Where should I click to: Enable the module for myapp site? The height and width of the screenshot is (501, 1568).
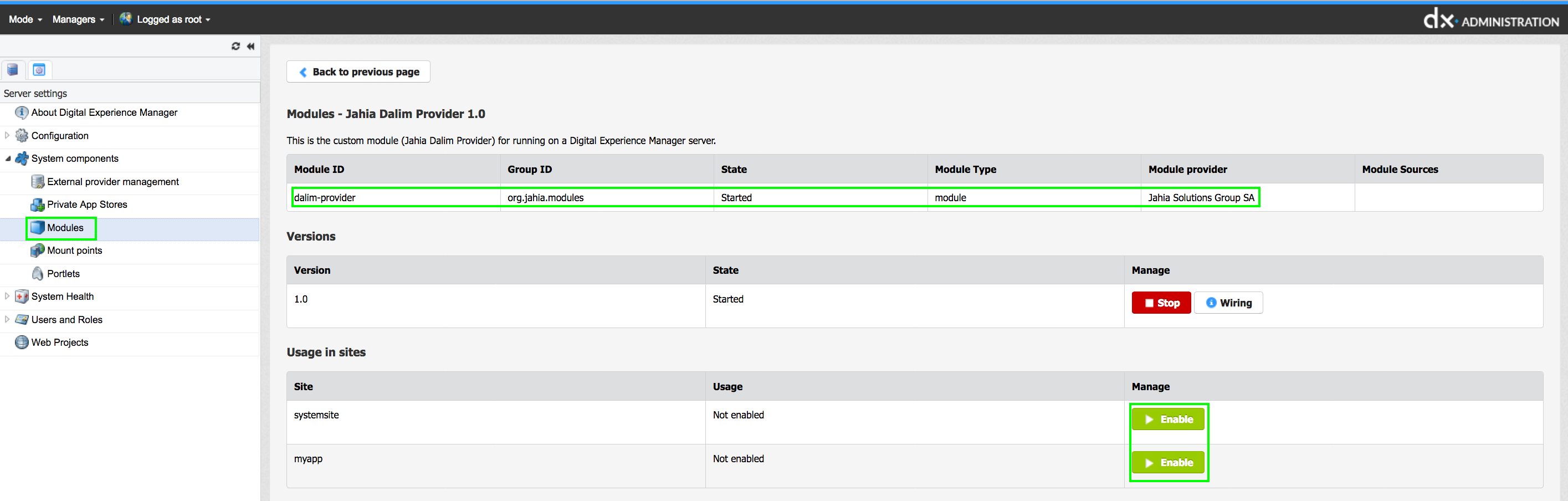point(1167,463)
